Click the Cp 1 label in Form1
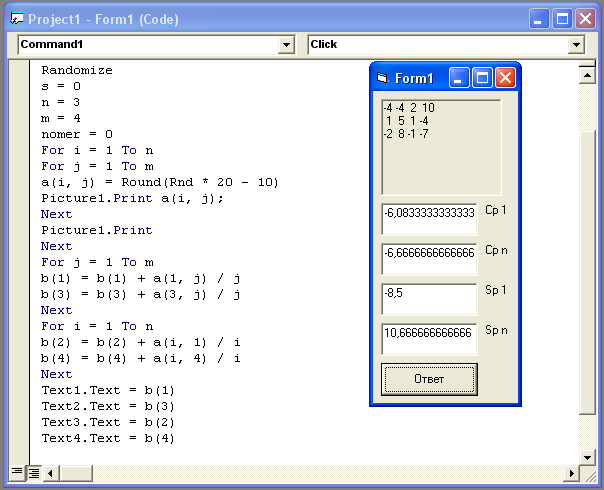Viewport: 604px width, 490px height. pos(496,210)
